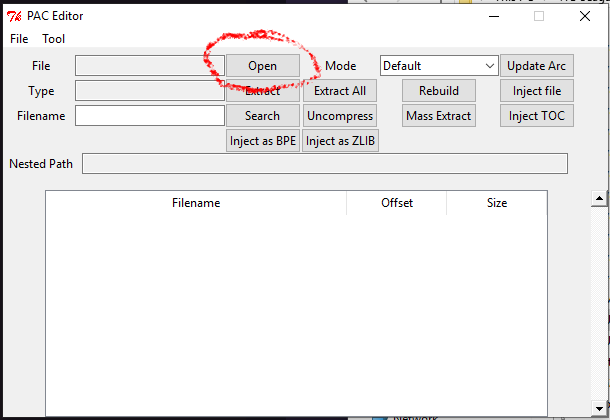Close the PAC Editor window
The height and width of the screenshot is (420, 610).
pyautogui.click(x=585, y=16)
